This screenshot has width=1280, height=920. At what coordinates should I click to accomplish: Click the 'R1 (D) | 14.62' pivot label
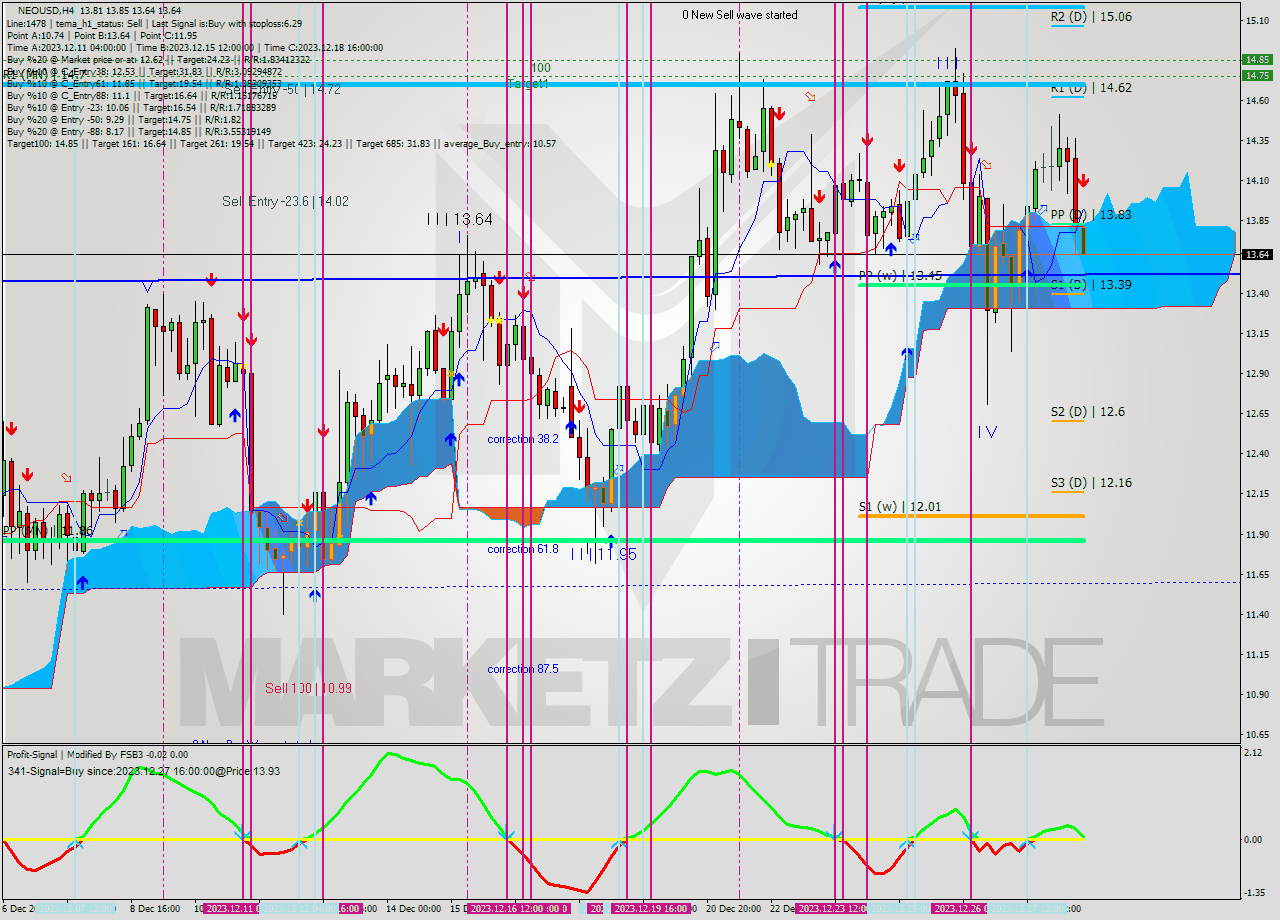[1091, 88]
